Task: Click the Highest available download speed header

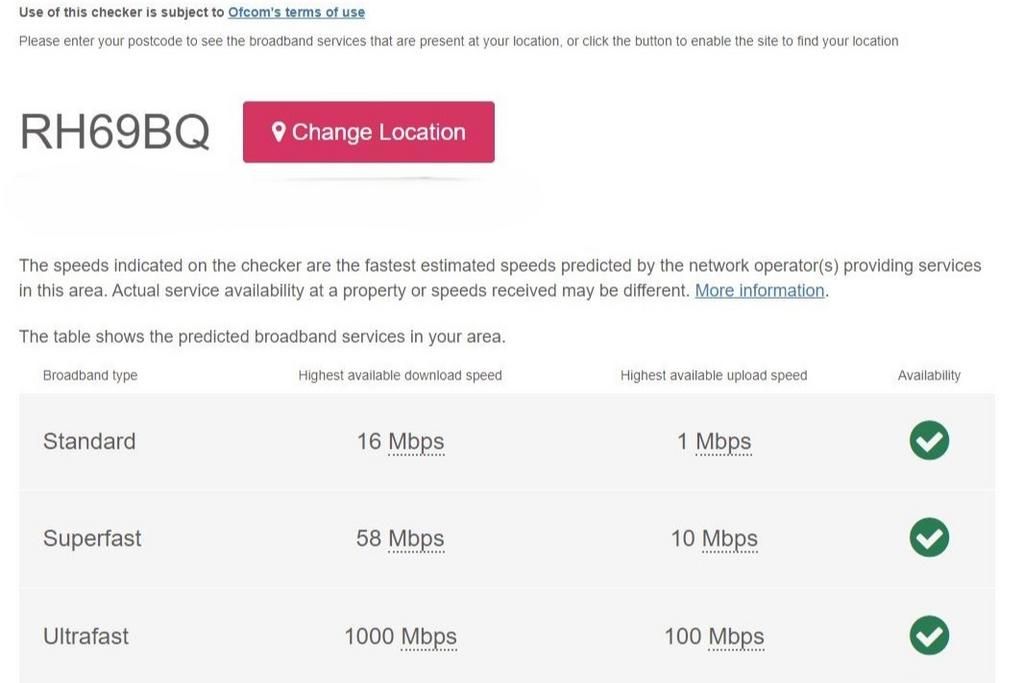Action: click(x=400, y=376)
